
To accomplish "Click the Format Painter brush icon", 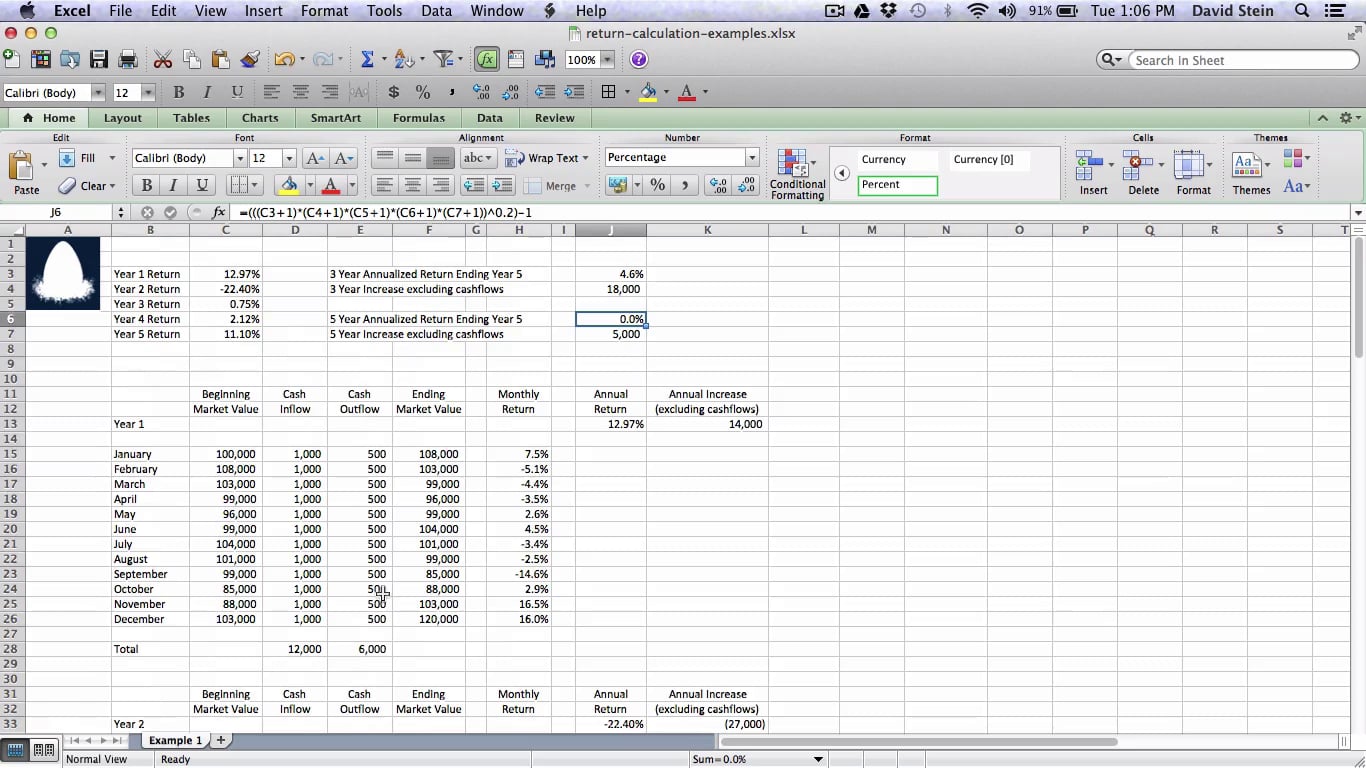I will (x=250, y=60).
